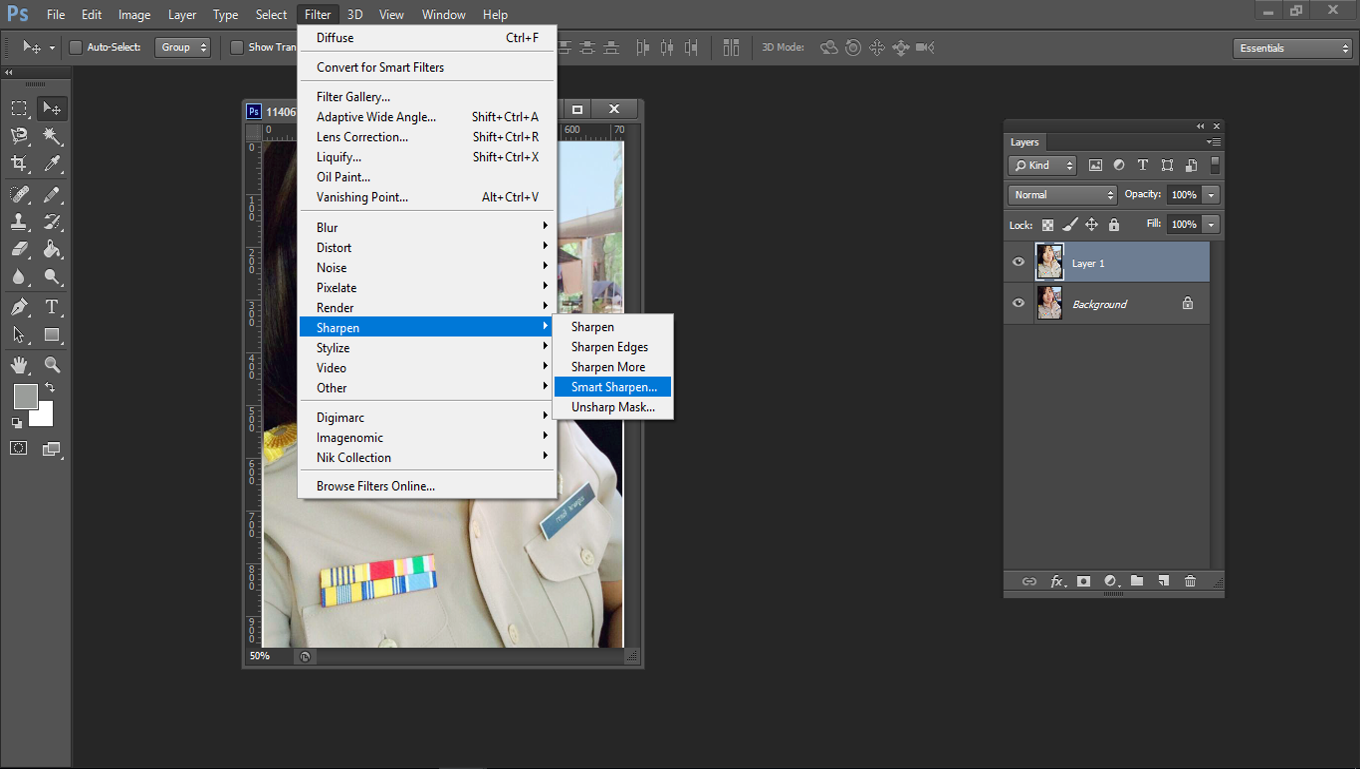Select the Paint Bucket tool
Screen dimensions: 1360x769
(x=52, y=250)
